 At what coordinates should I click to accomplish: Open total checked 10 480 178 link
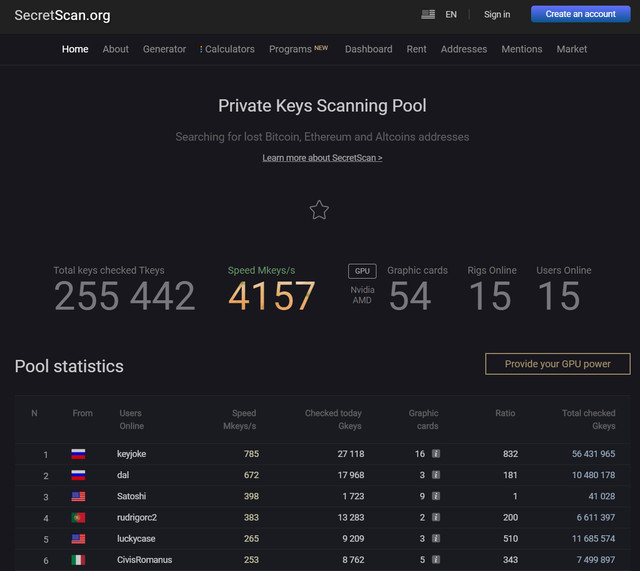tap(593, 475)
